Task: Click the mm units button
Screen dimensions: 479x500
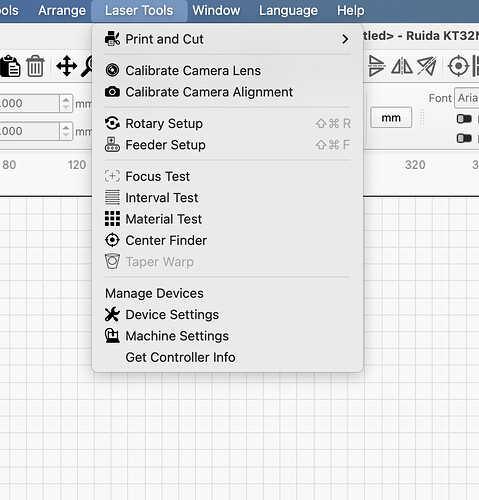Action: click(x=391, y=118)
